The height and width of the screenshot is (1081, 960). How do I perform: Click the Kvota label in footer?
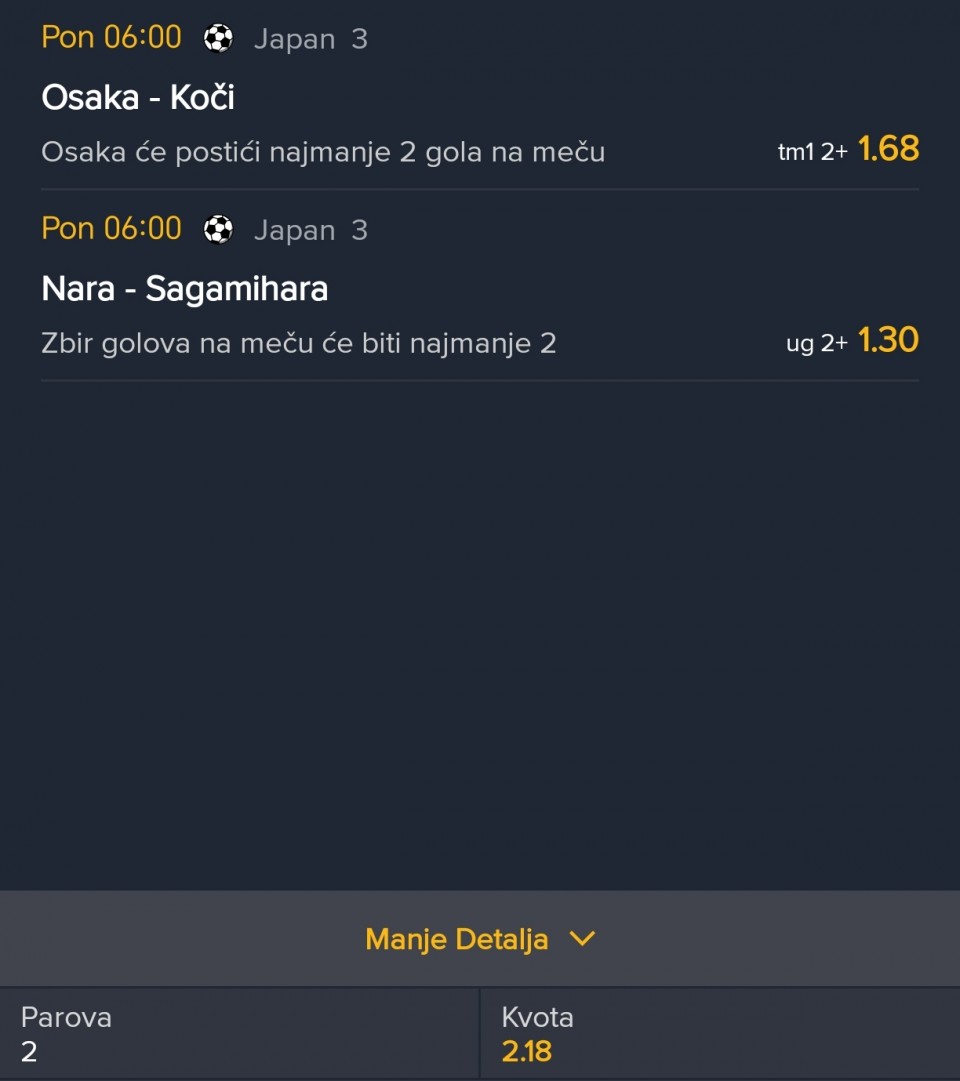[x=537, y=1018]
